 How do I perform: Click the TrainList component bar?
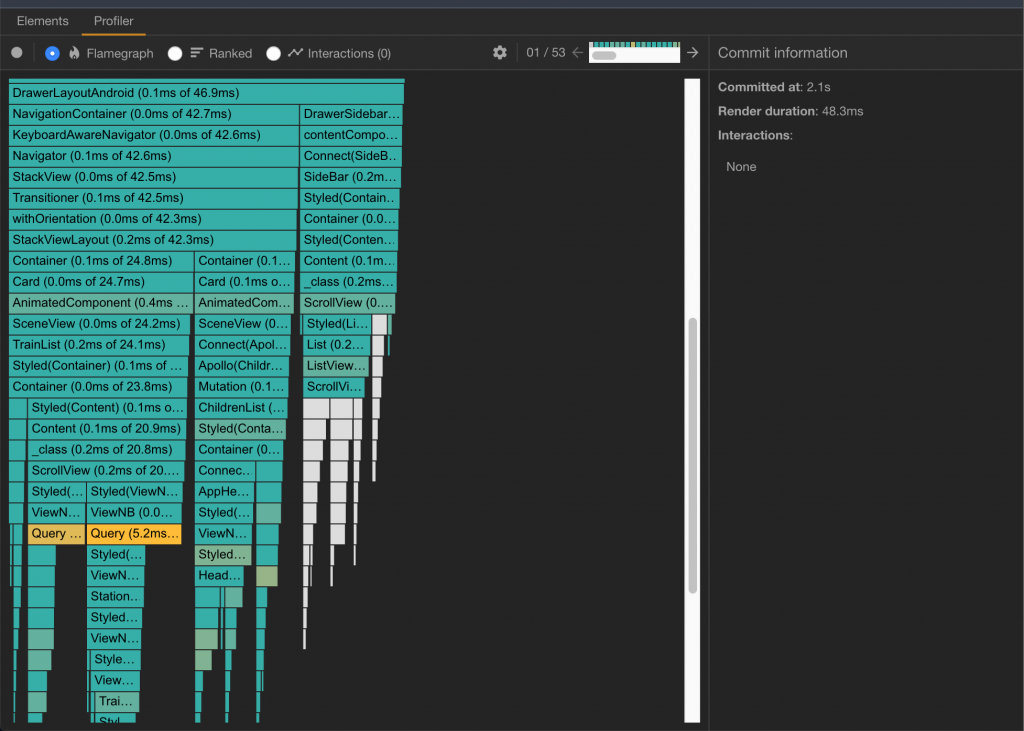(x=99, y=345)
